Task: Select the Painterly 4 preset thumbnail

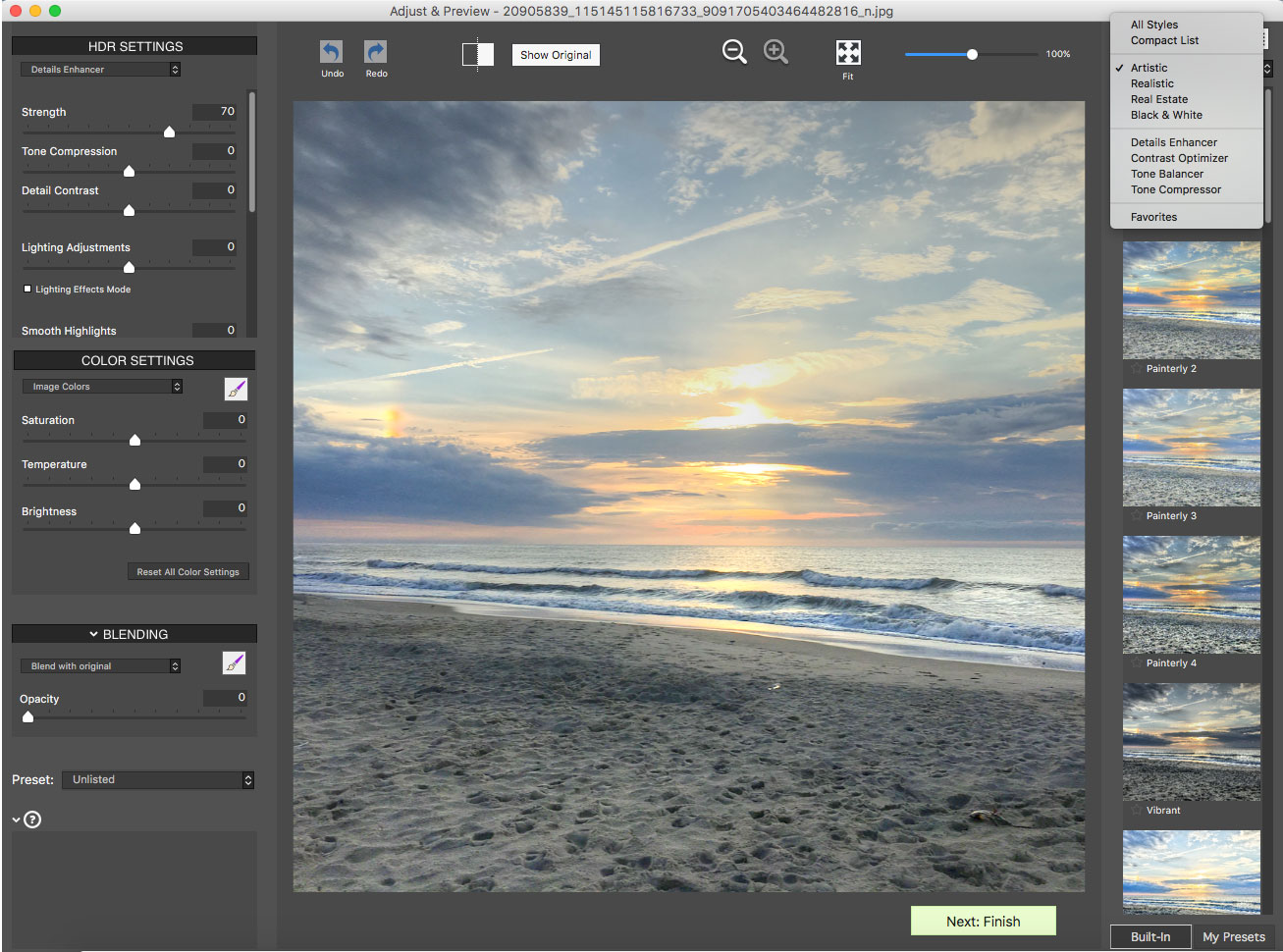Action: point(1192,595)
